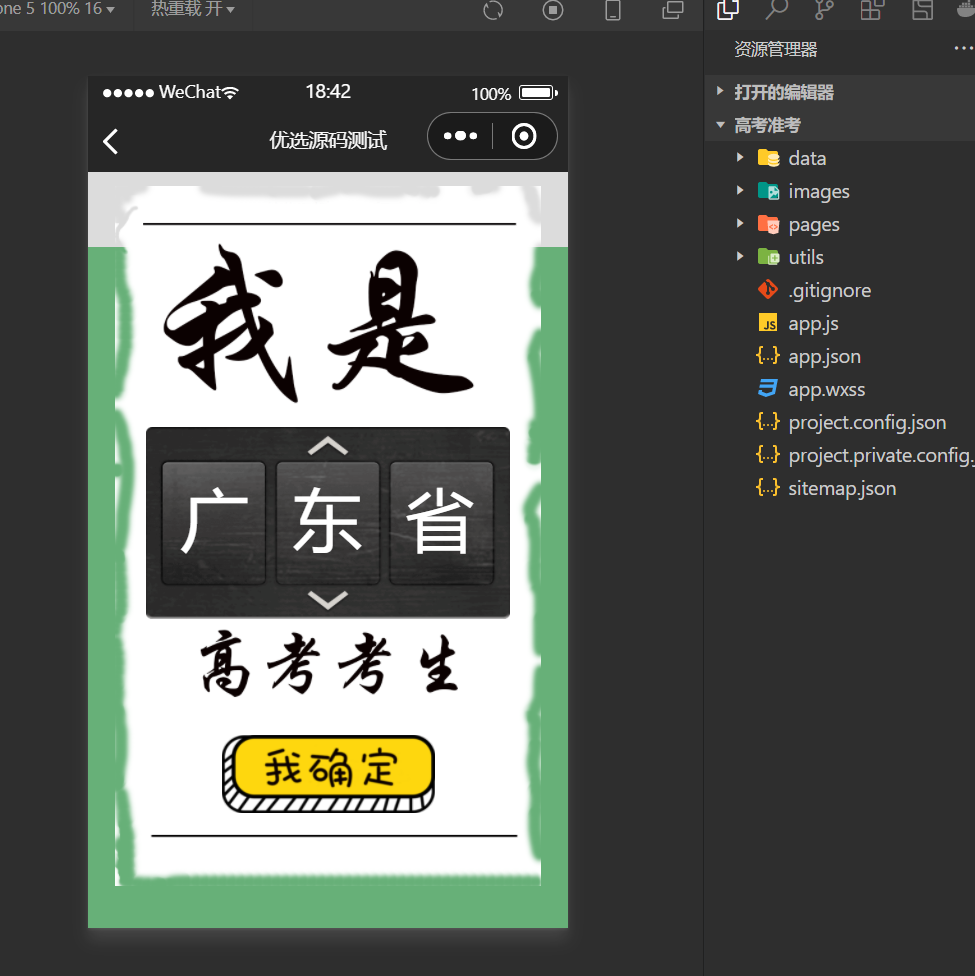
Task: Open the hot reload 热重载 dropdown
Action: pyautogui.click(x=192, y=9)
